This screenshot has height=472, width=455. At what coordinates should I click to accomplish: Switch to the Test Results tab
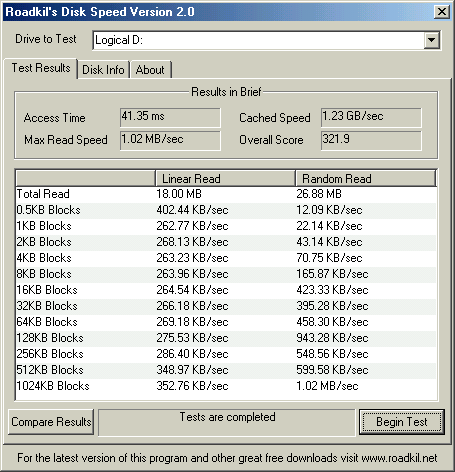(x=41, y=68)
